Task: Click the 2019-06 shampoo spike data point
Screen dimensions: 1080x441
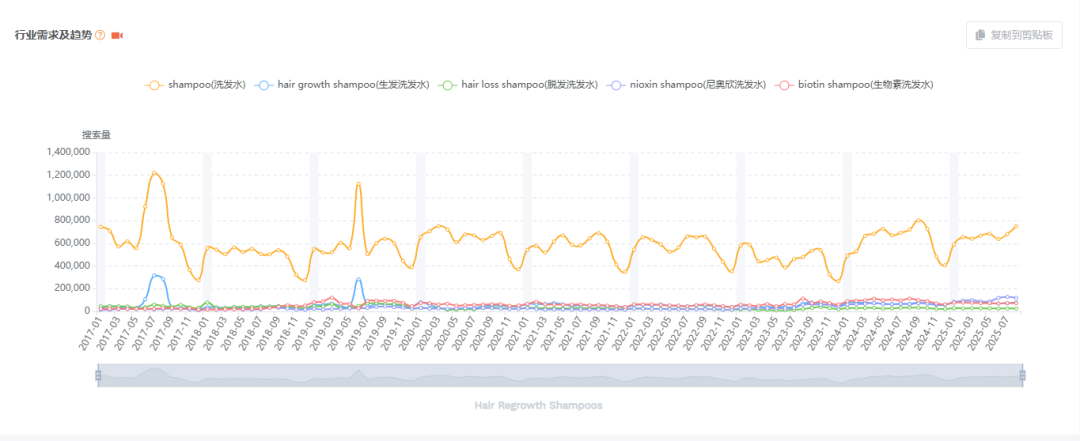Action: pos(358,184)
